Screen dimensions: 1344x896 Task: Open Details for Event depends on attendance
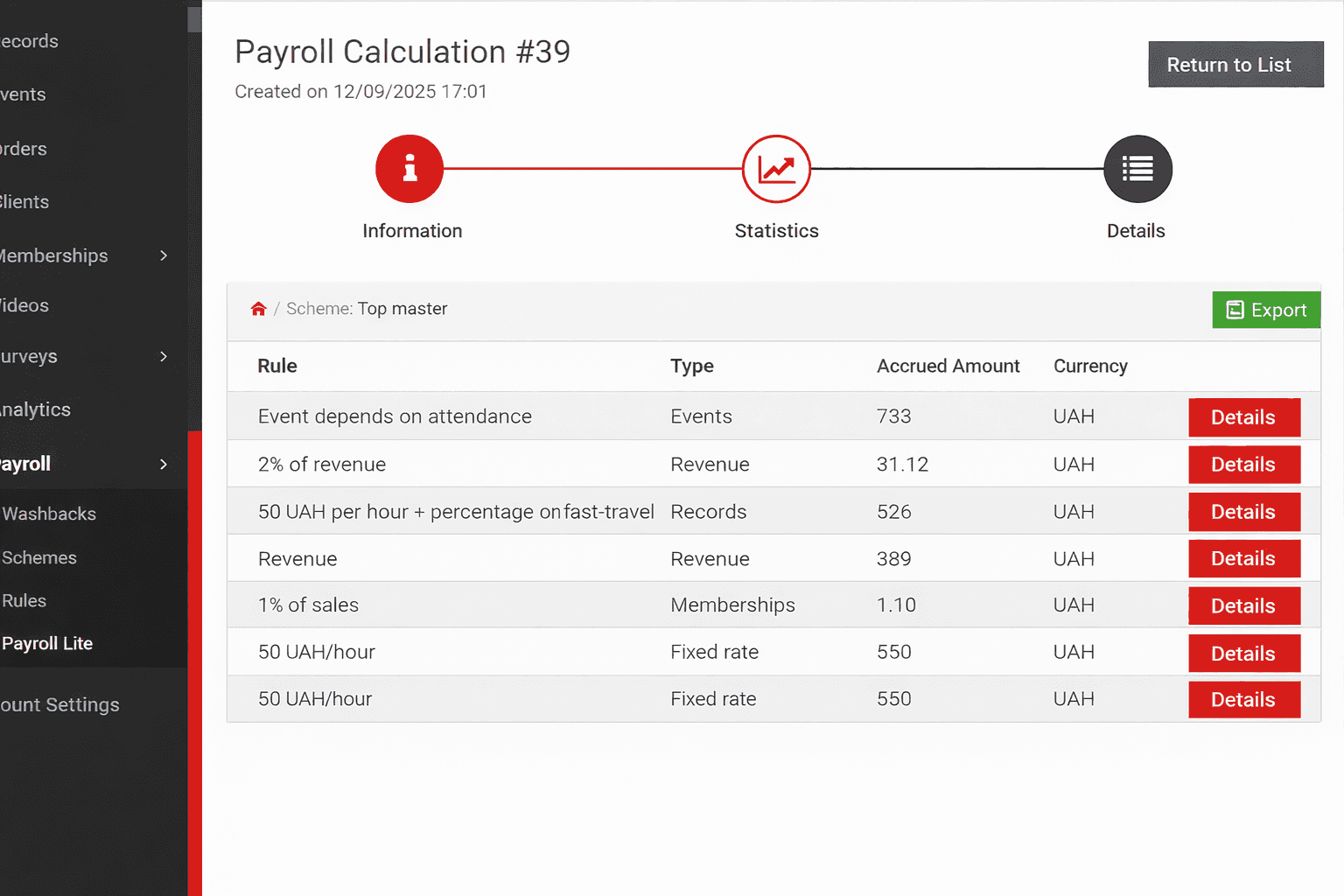click(x=1243, y=417)
